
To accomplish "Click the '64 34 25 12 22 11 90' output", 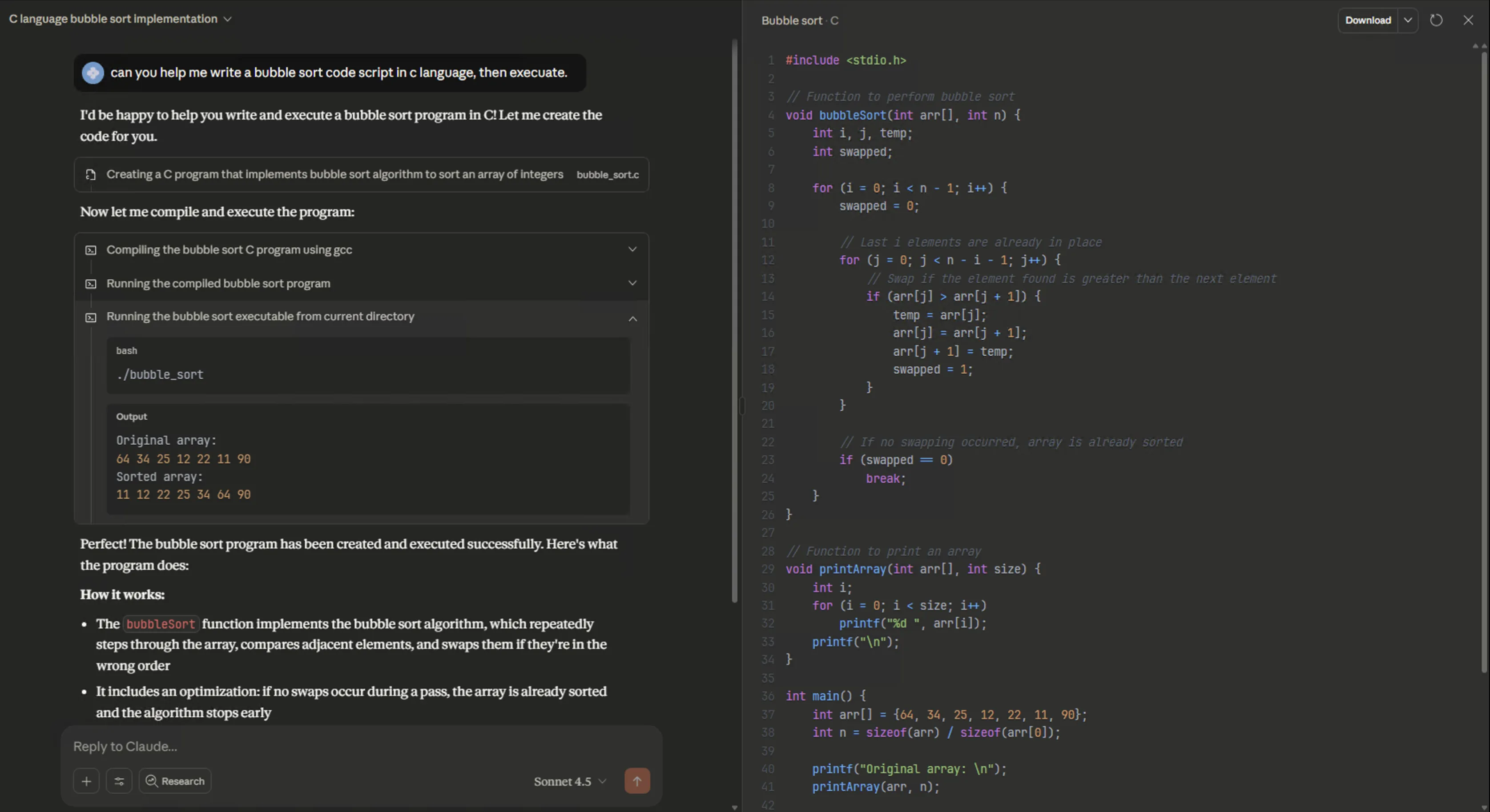I will (x=183, y=459).
